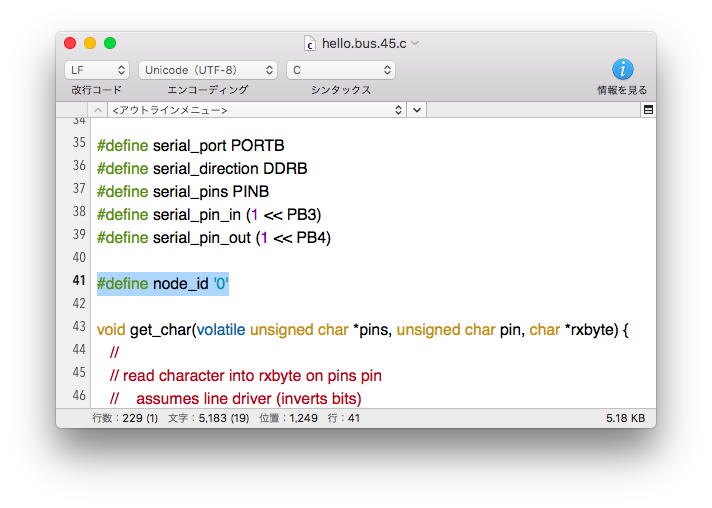Zoom the window with green button

coord(110,43)
